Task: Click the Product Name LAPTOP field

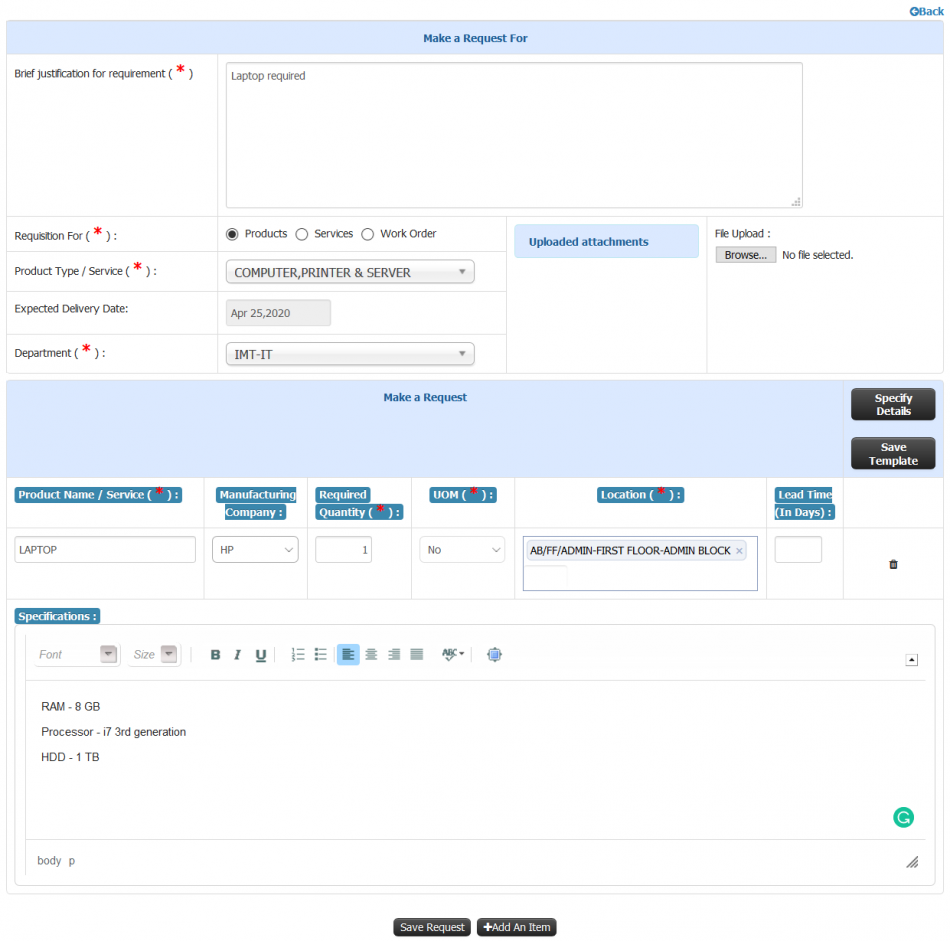Action: [x=105, y=550]
